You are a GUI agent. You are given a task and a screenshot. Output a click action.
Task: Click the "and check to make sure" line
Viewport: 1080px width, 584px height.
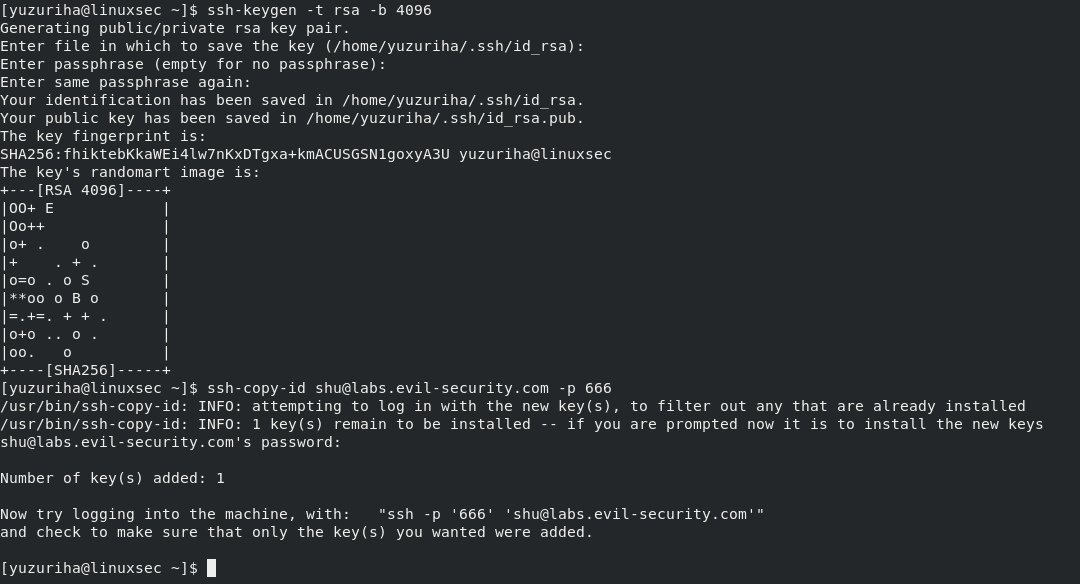tap(297, 532)
